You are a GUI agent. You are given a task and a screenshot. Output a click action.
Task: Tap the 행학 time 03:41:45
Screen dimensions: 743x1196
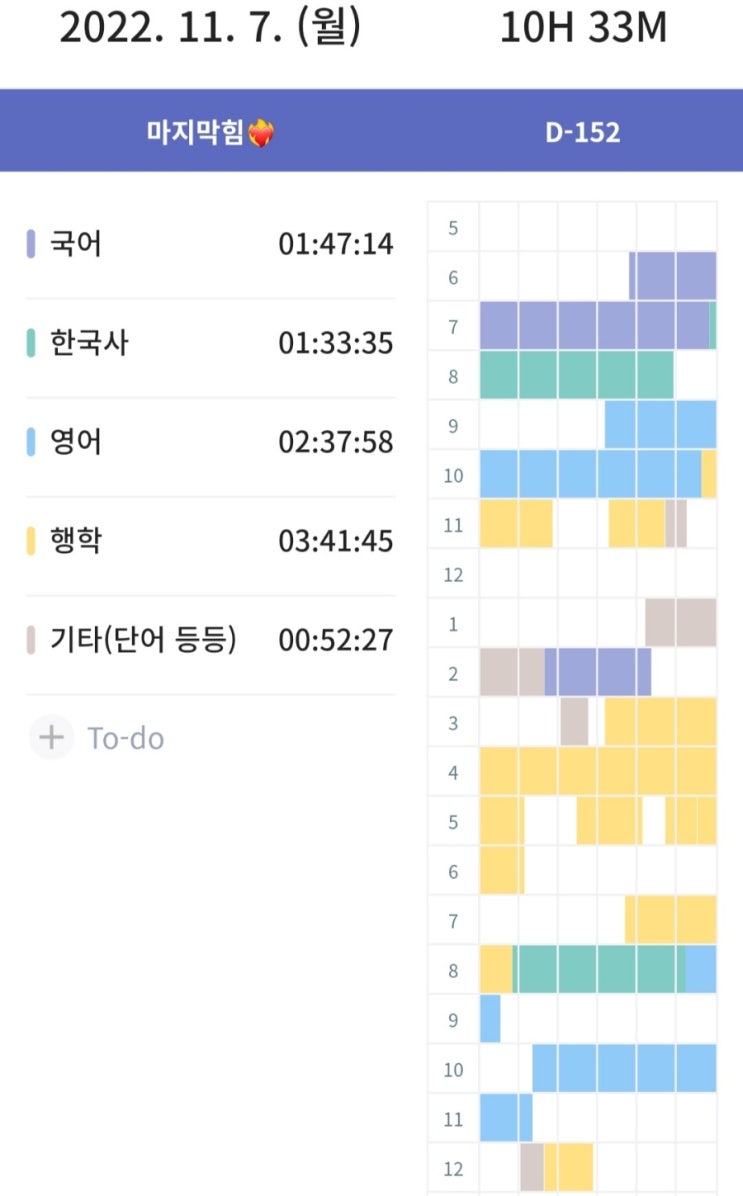point(335,541)
